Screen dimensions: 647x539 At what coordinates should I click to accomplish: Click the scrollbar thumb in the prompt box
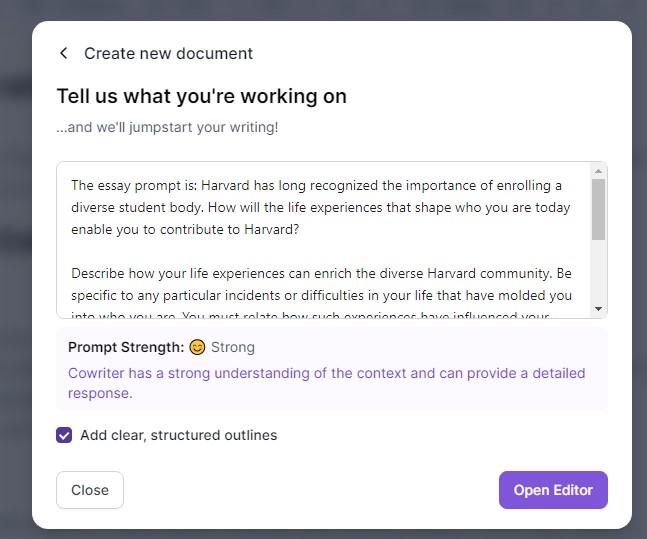coord(598,209)
